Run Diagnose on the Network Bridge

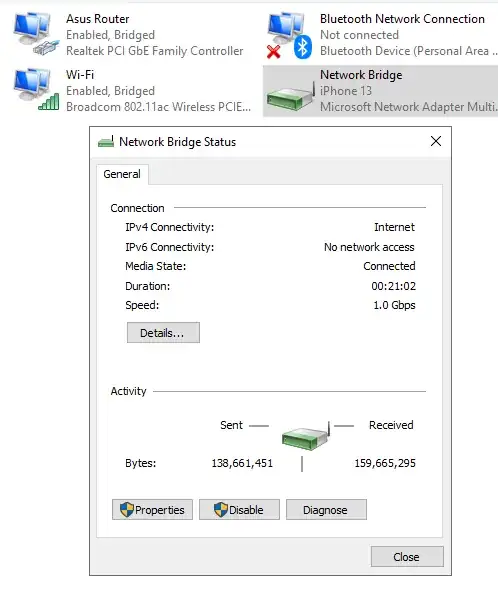pos(326,510)
